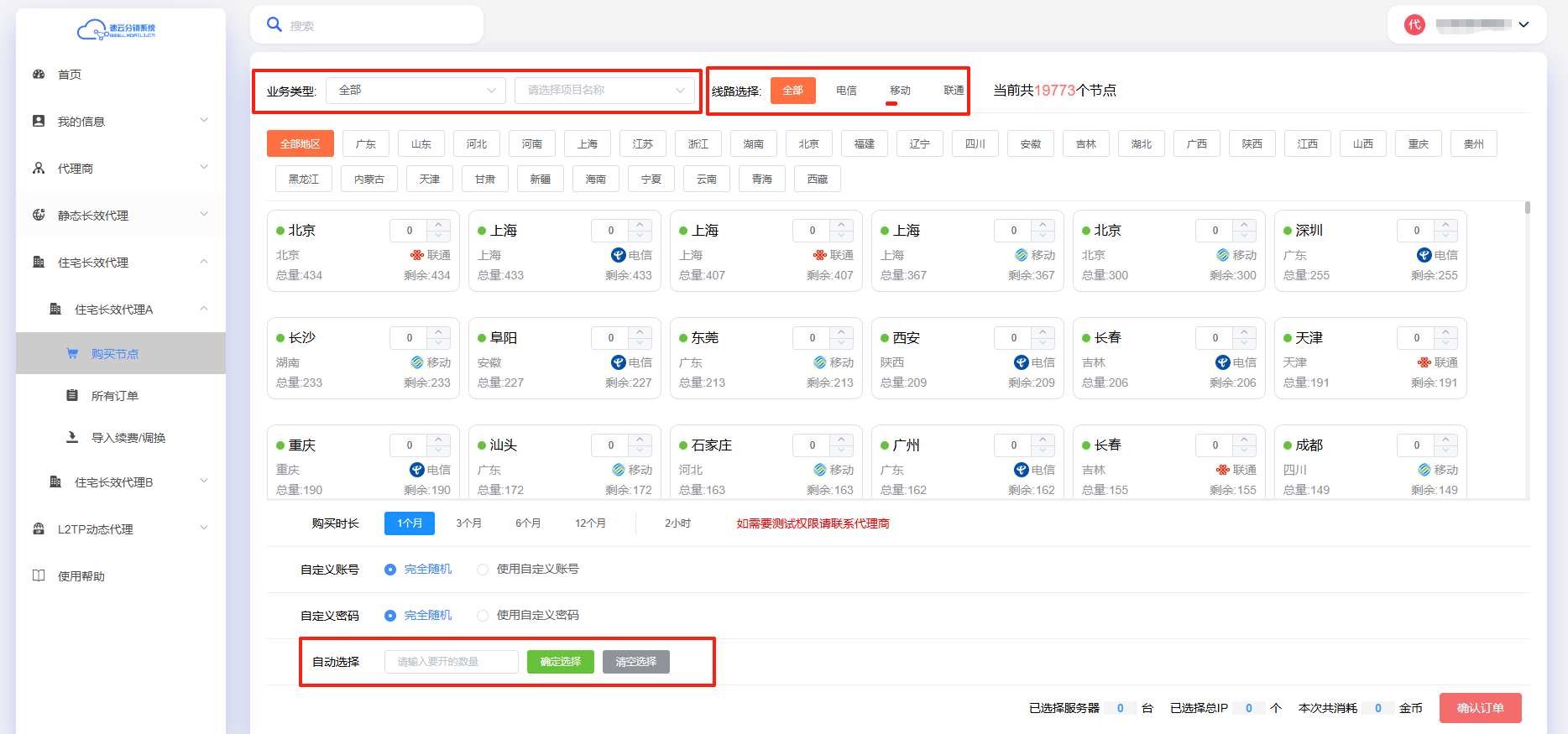Select 完全随机 for 自定义账号
Screen dimensions: 1568x734
pos(390,570)
